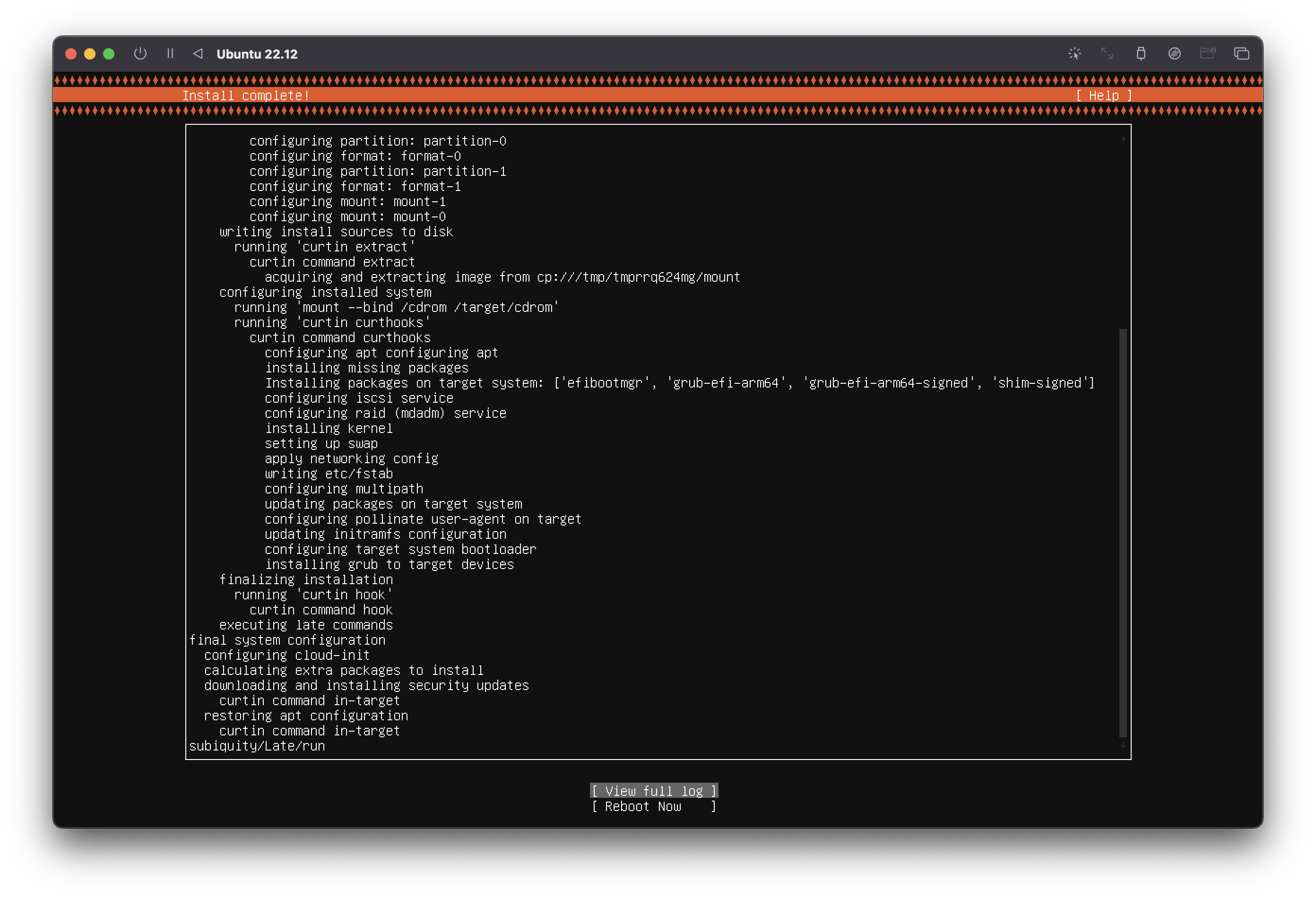Open the installer Help menu
The height and width of the screenshot is (898, 1316).
[1103, 95]
